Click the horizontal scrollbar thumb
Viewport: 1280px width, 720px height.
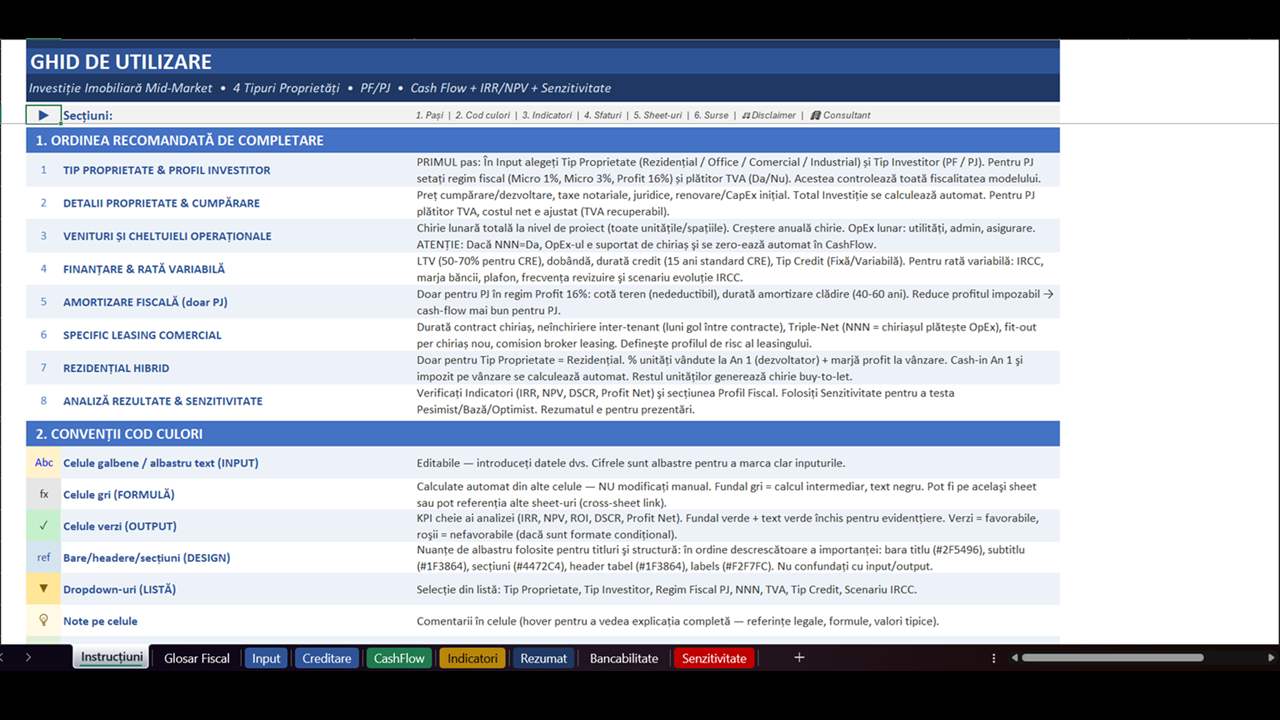[1112, 658]
